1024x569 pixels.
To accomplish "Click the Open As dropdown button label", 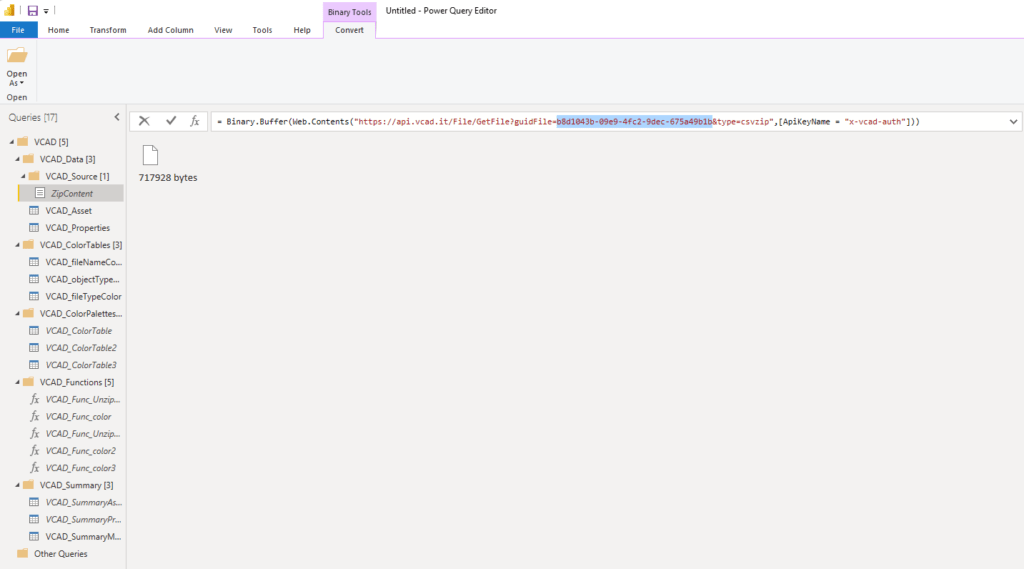I will pyautogui.click(x=17, y=78).
